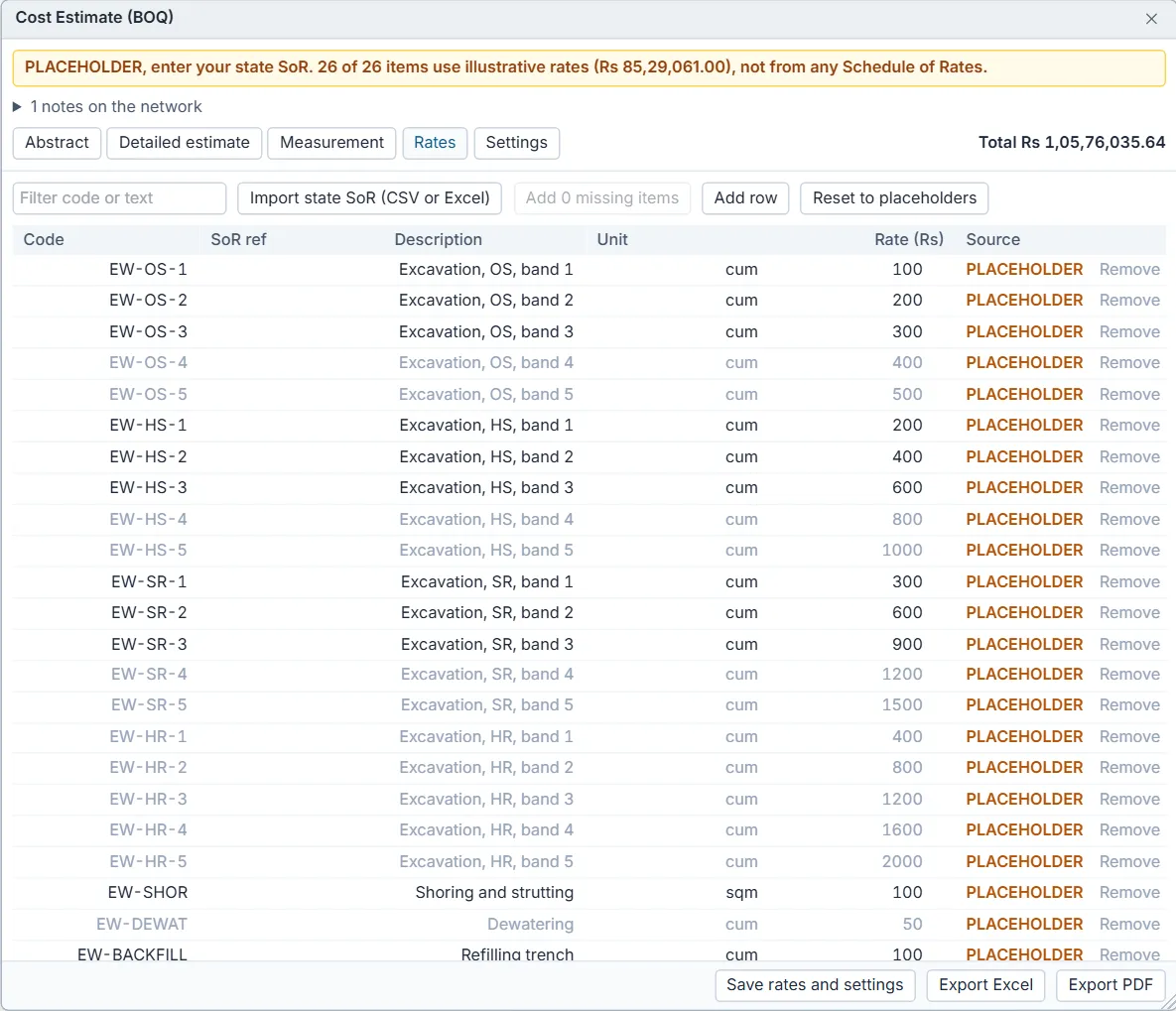Click the yellow PLACEHOLDER warning banner
The width and height of the screenshot is (1176, 1011).
588,67
